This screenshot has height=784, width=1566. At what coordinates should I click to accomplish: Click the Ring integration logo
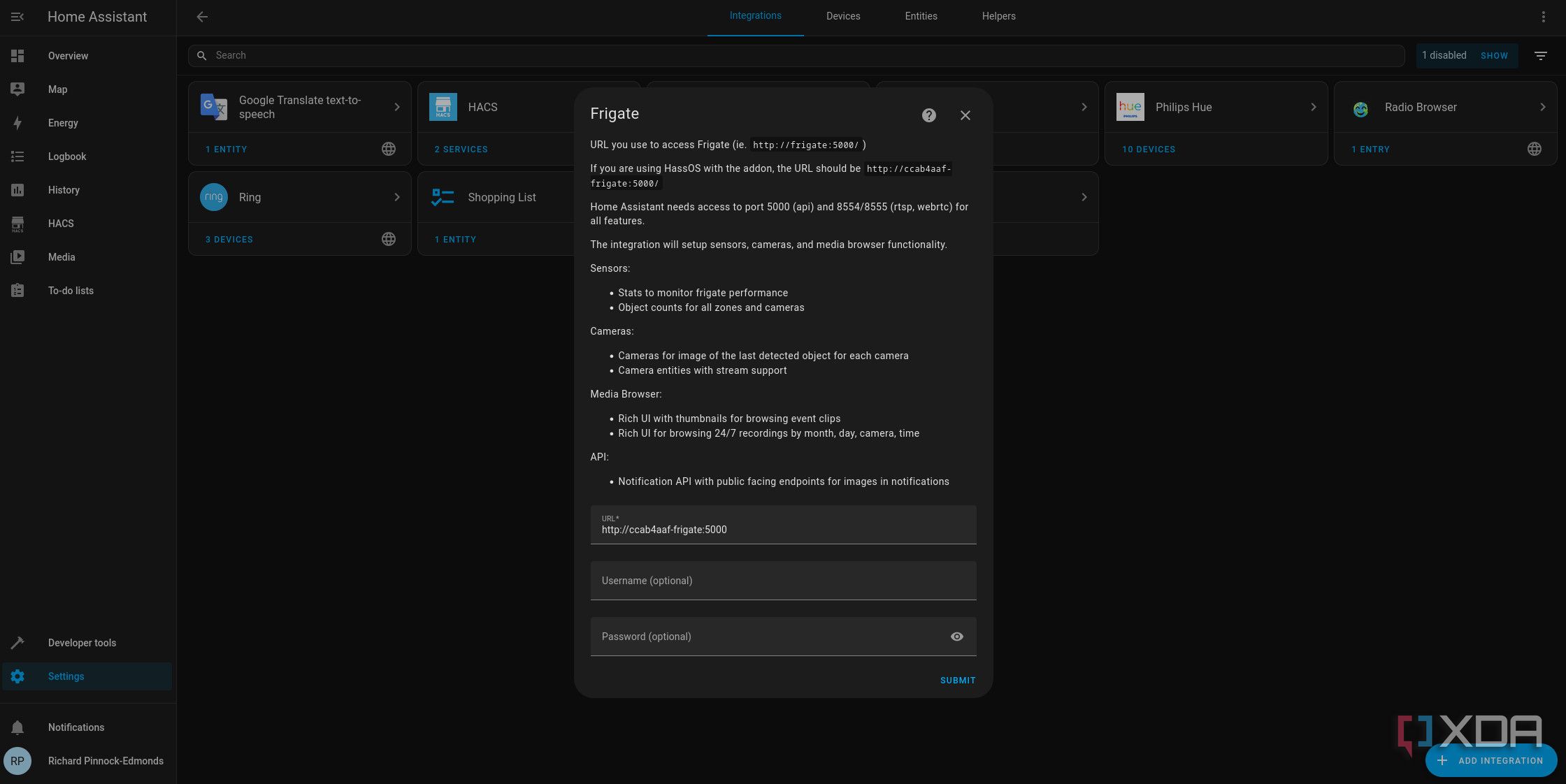(214, 197)
